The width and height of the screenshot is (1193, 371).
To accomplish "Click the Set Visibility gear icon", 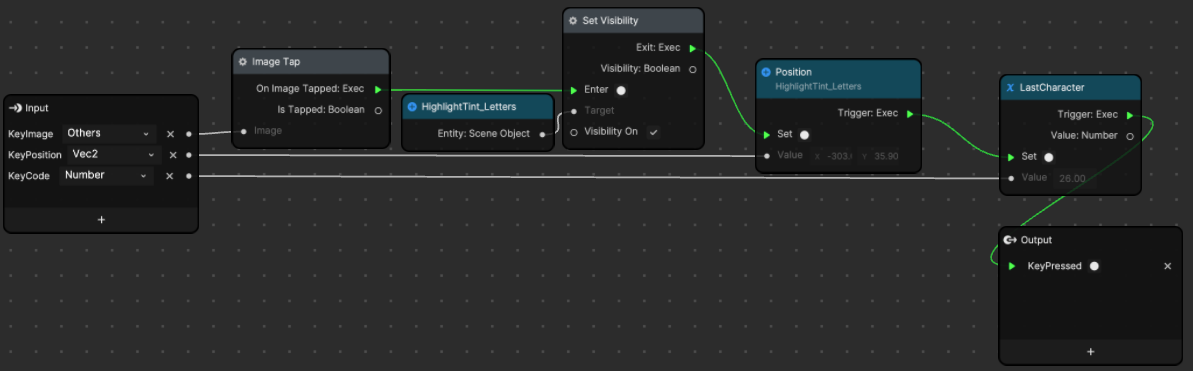I will (x=573, y=21).
